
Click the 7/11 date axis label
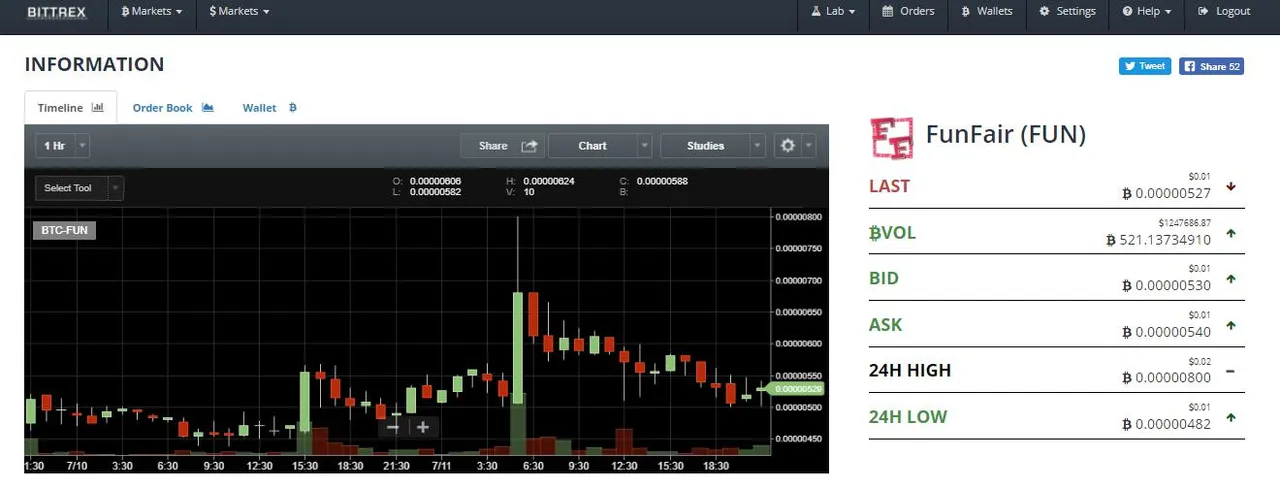(443, 466)
